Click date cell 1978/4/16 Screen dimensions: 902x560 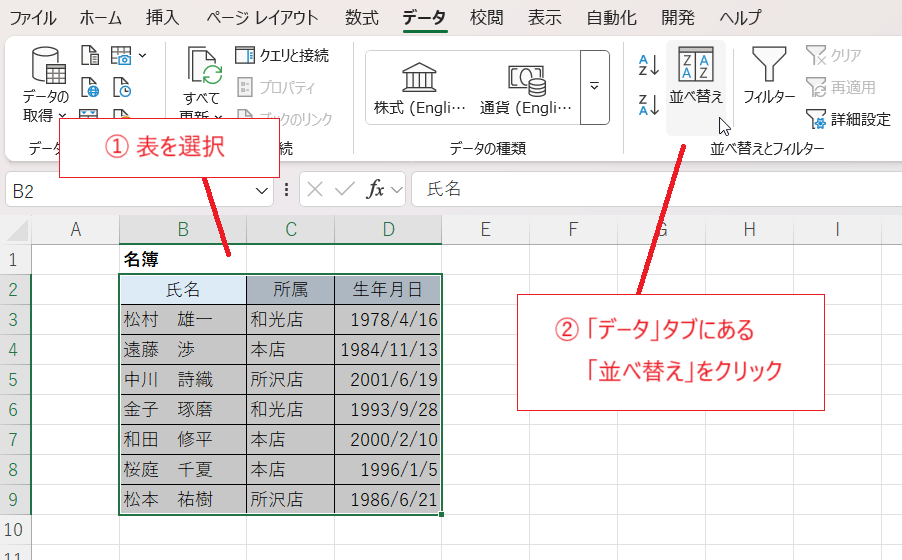click(x=388, y=319)
